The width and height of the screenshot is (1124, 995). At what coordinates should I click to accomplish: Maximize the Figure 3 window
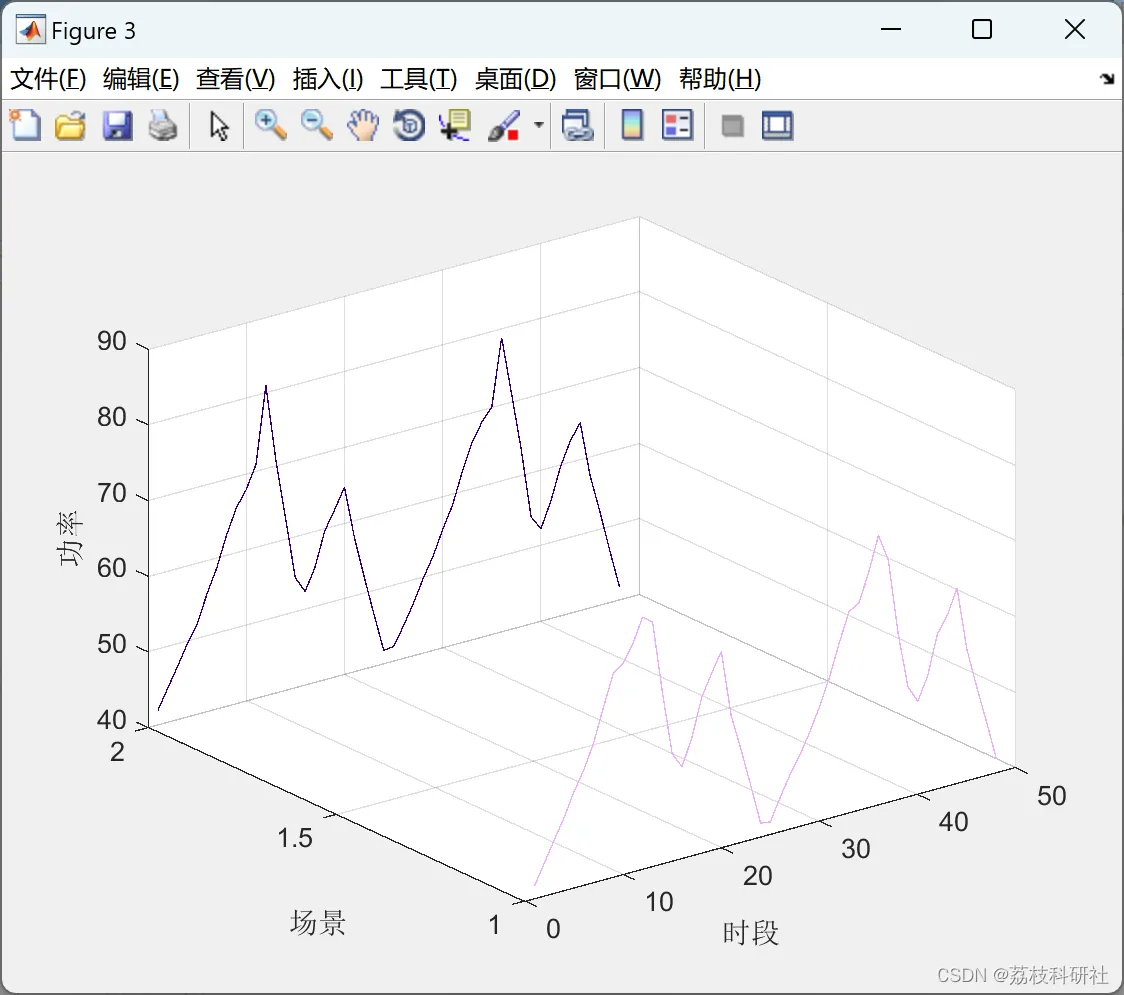pyautogui.click(x=981, y=29)
